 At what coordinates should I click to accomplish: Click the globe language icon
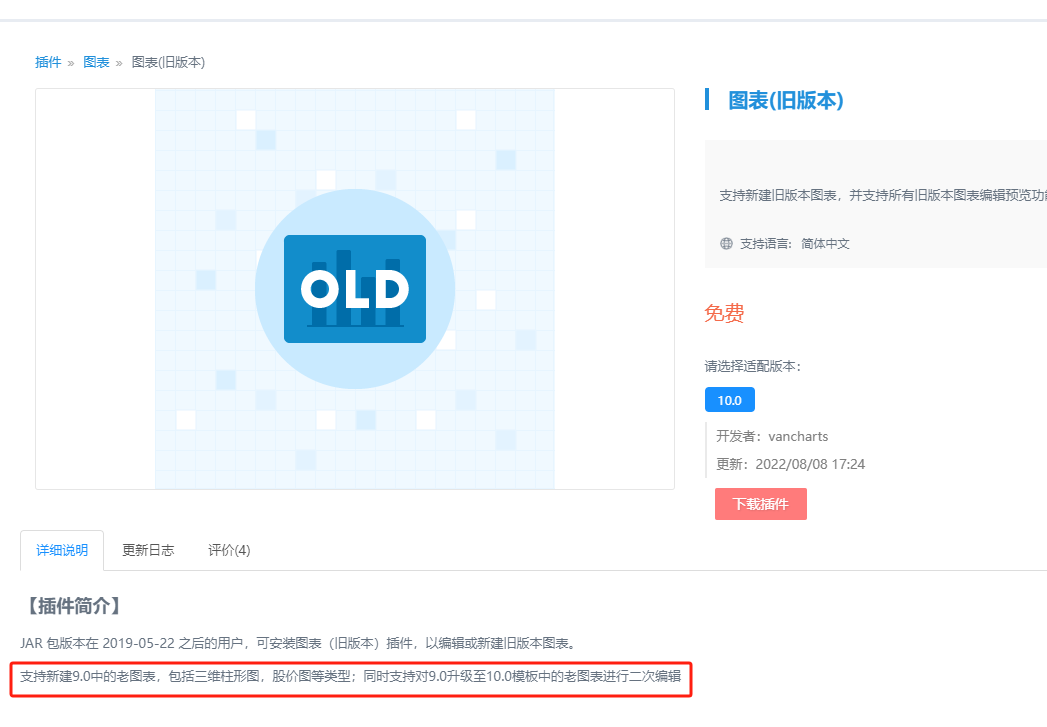pyautogui.click(x=726, y=244)
